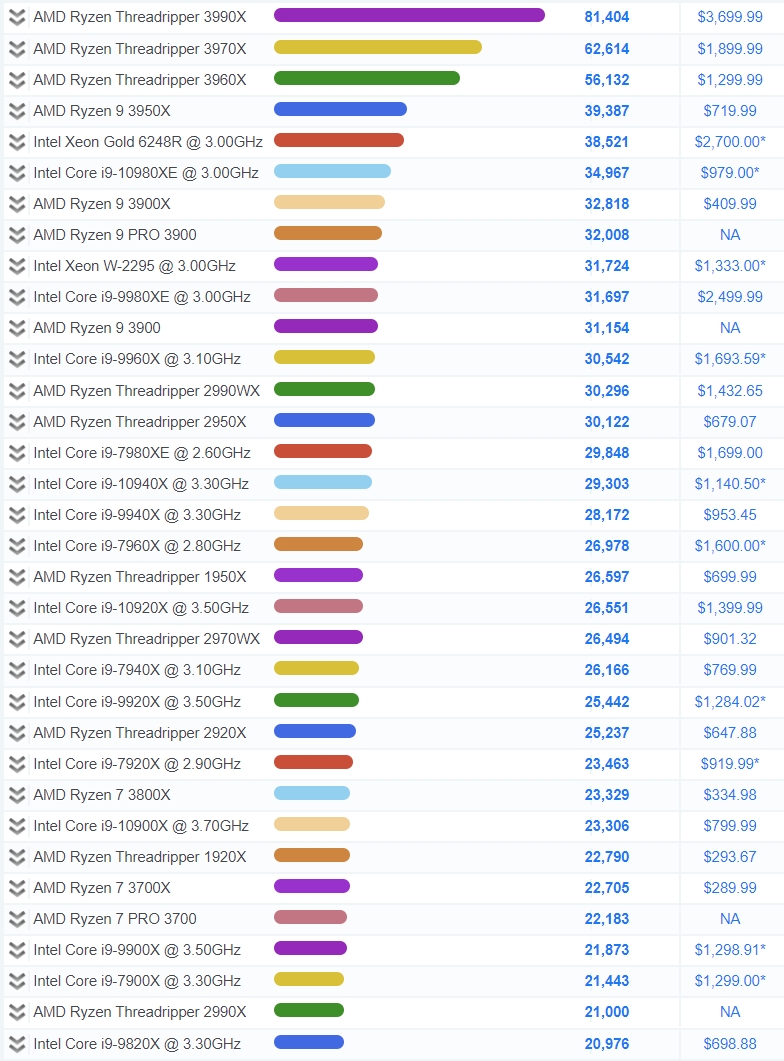The width and height of the screenshot is (784, 1061).
Task: Open the Intel Core i9-7960X @ 2.80GHz link
Action: (137, 545)
